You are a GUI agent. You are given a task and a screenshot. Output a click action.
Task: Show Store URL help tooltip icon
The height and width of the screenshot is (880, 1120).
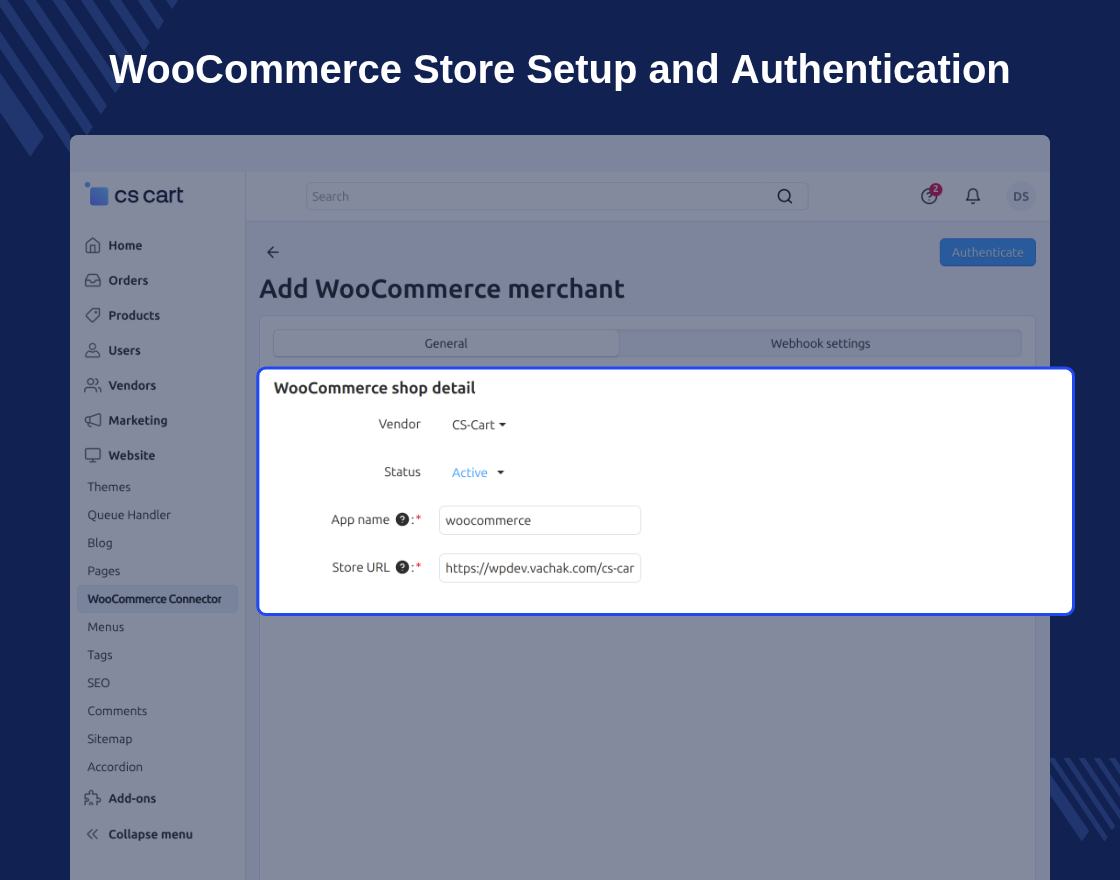point(402,567)
